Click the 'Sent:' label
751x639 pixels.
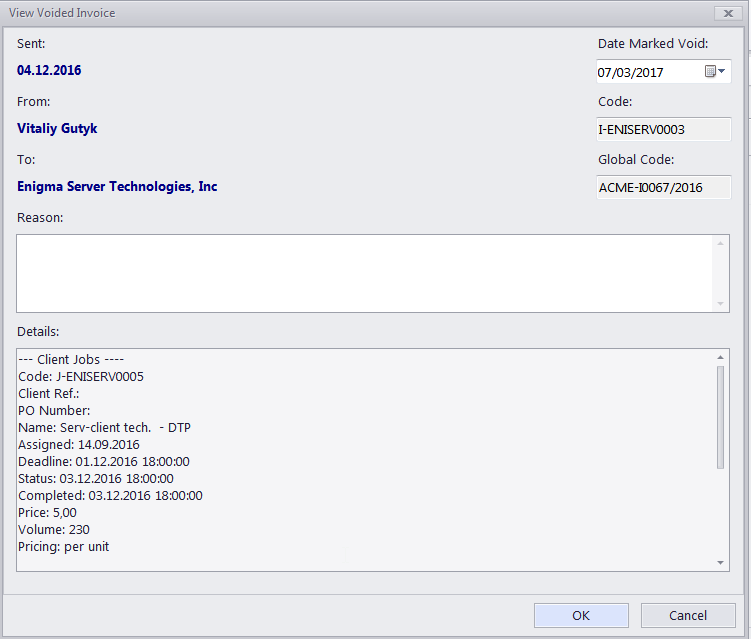point(31,44)
